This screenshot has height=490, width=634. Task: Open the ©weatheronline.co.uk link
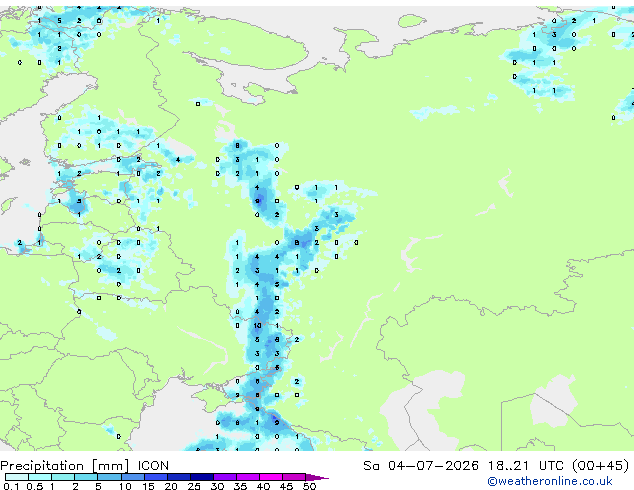click(550, 481)
